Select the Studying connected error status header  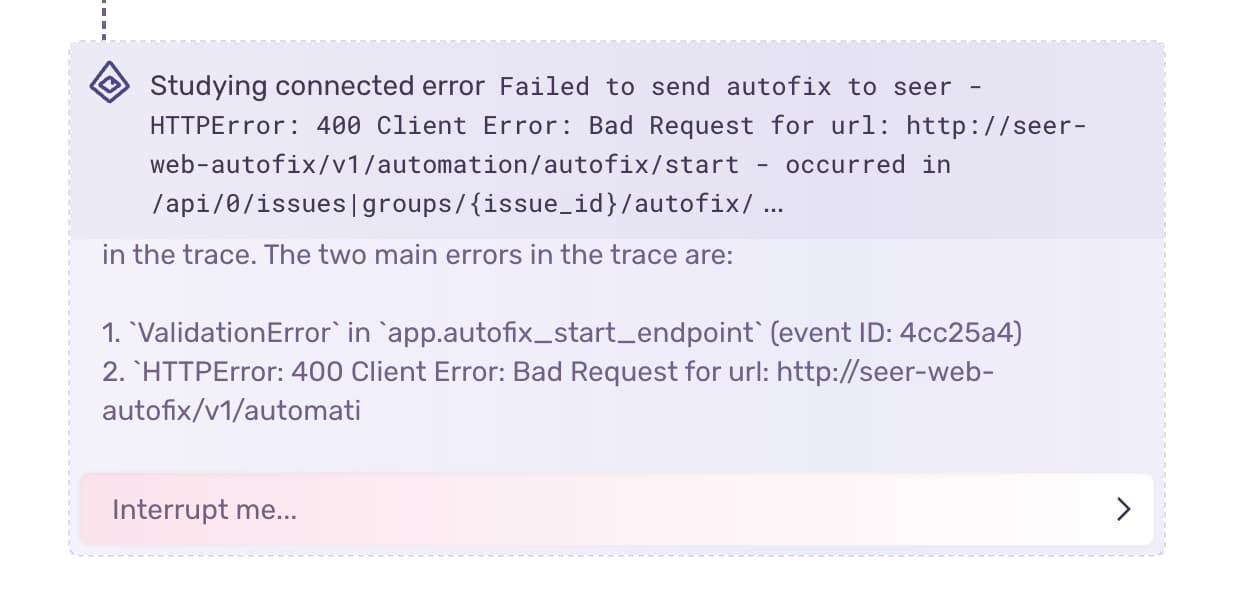click(x=316, y=86)
